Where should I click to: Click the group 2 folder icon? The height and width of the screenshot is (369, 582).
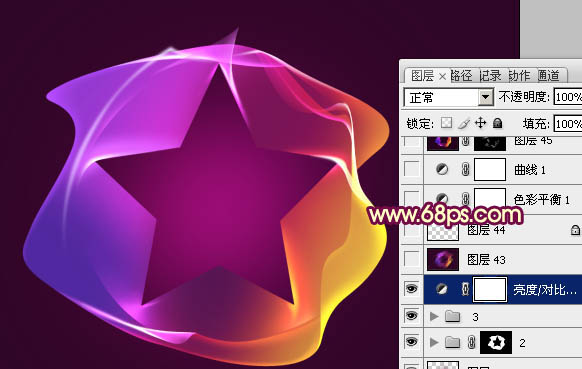coord(452,342)
